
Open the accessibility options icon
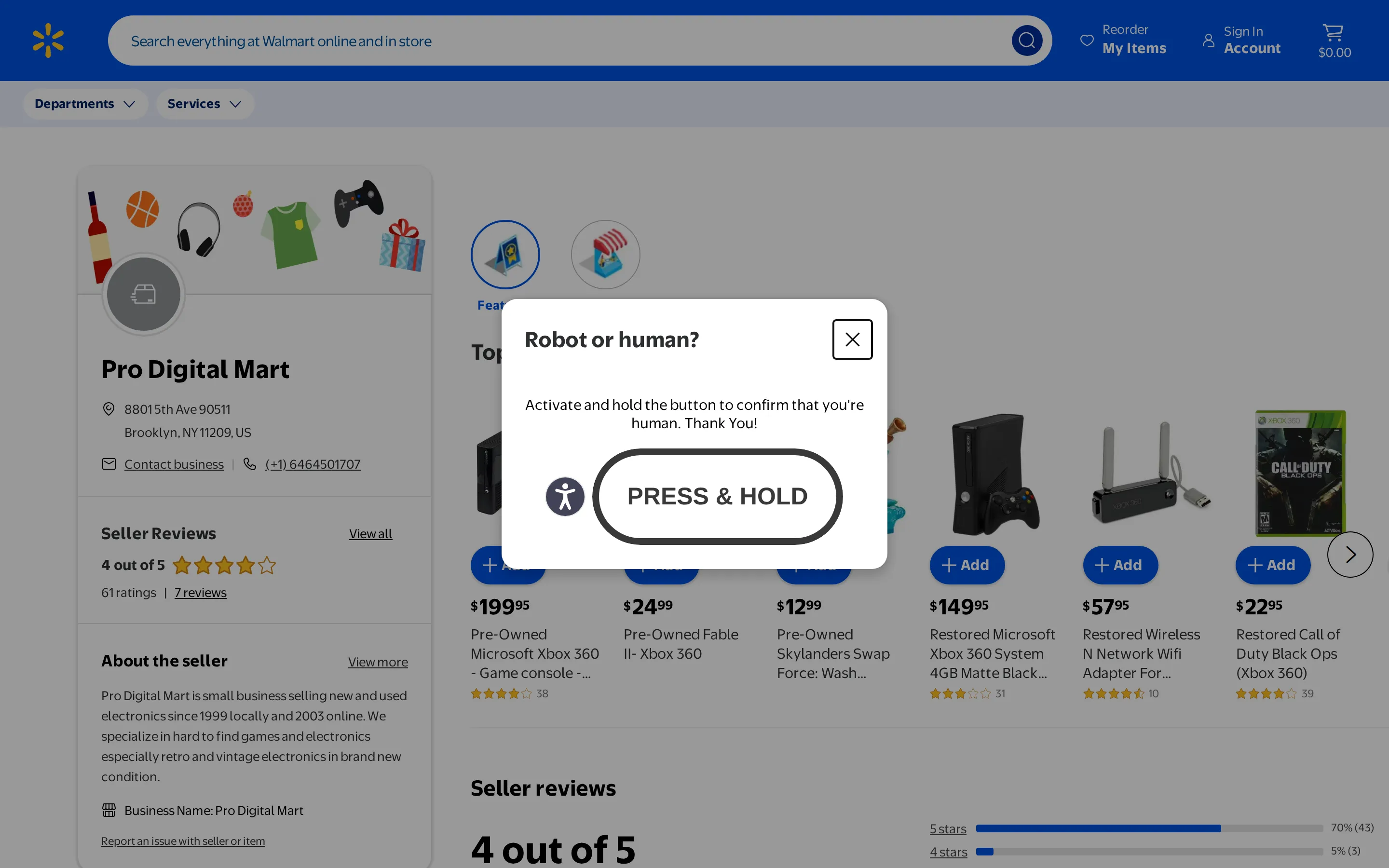tap(565, 497)
